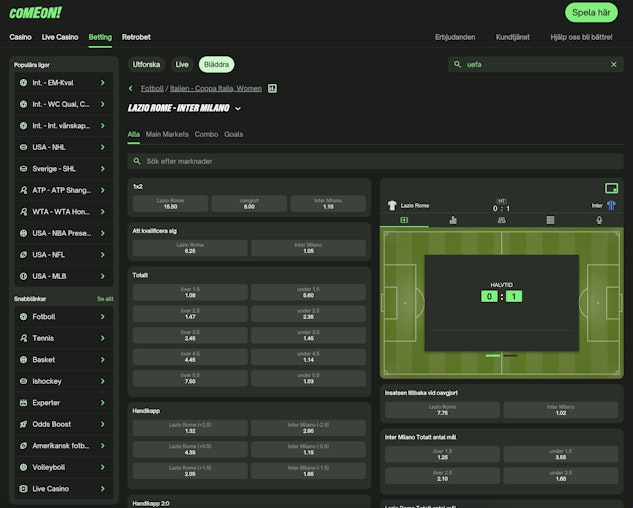Click the second slide indicator under the pitch

[510, 356]
